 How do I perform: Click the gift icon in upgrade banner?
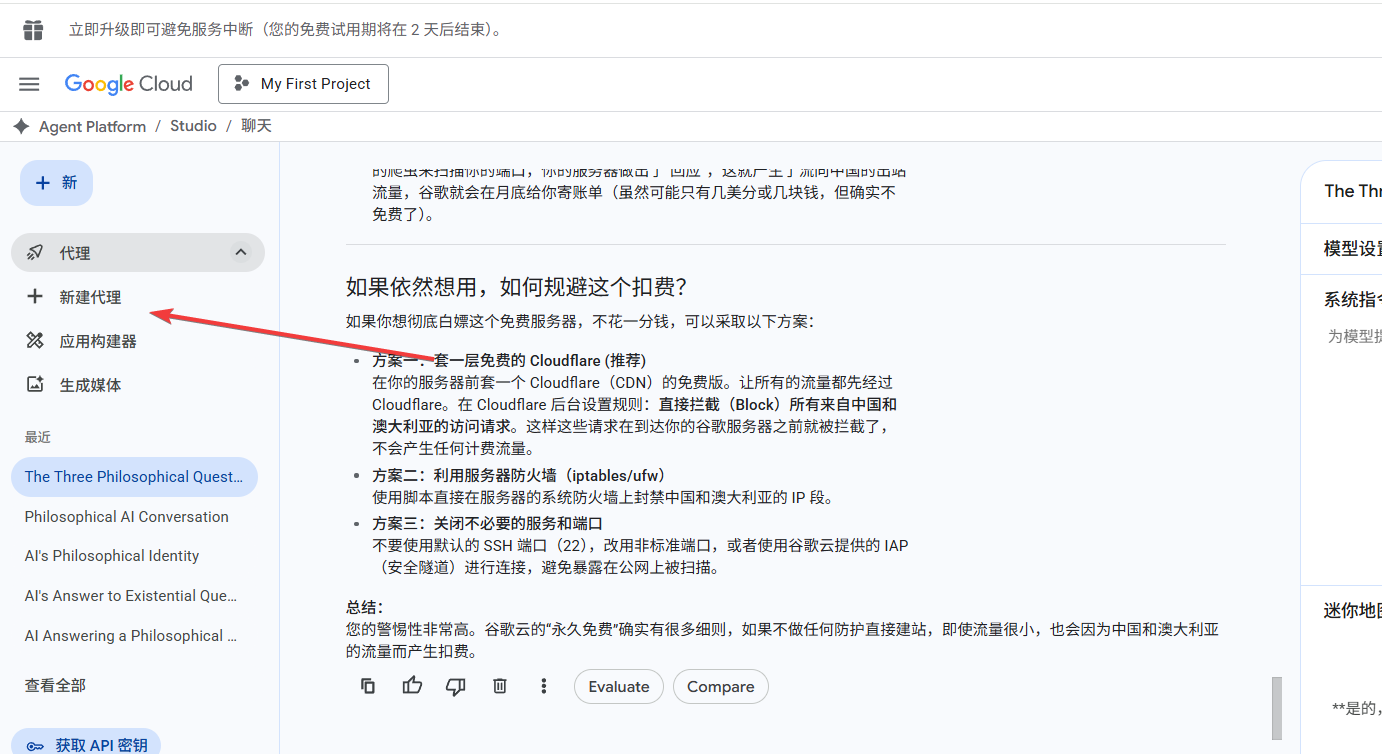tap(34, 30)
